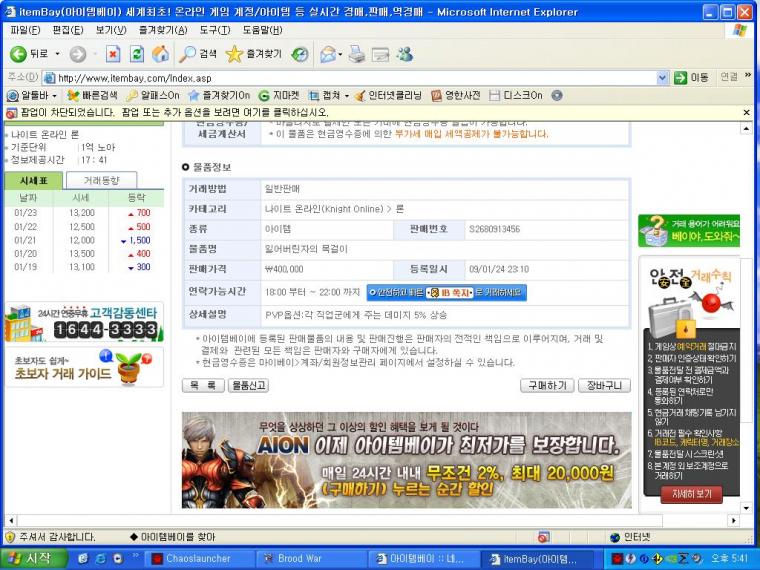
Task: Open the 지마켓 shortcut
Action: [279, 95]
